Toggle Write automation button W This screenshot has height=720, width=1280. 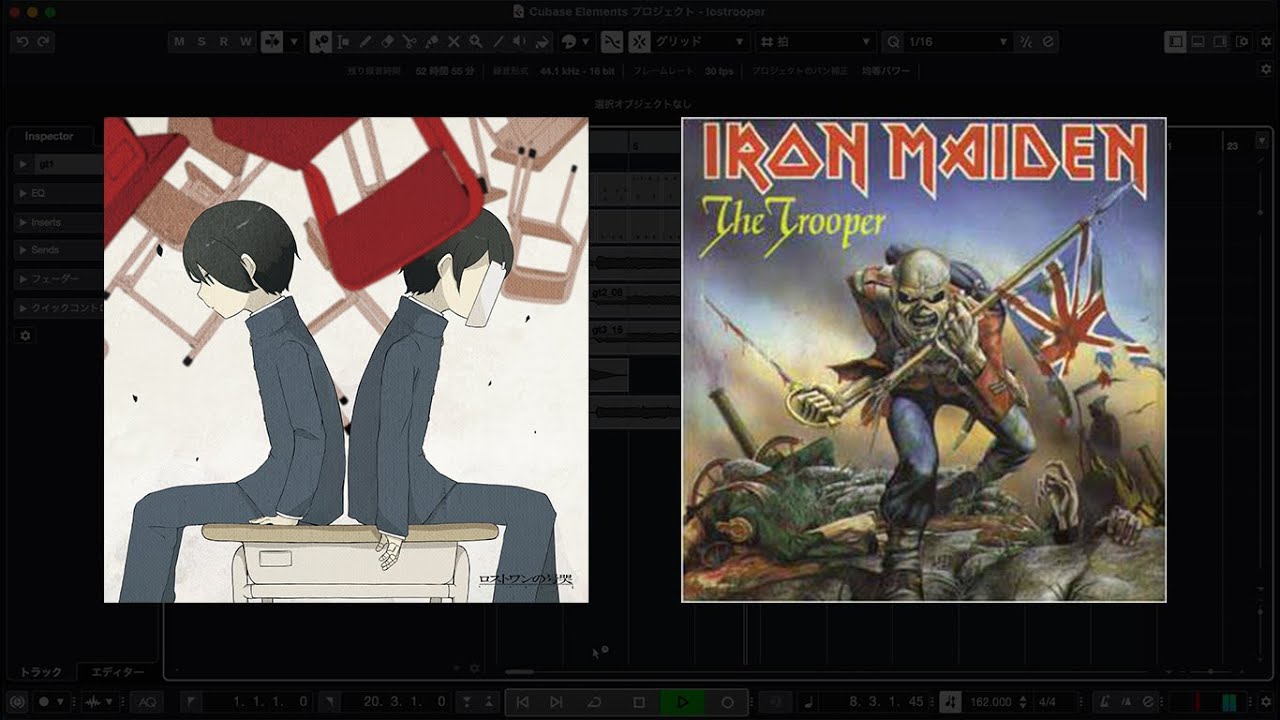pyautogui.click(x=245, y=42)
